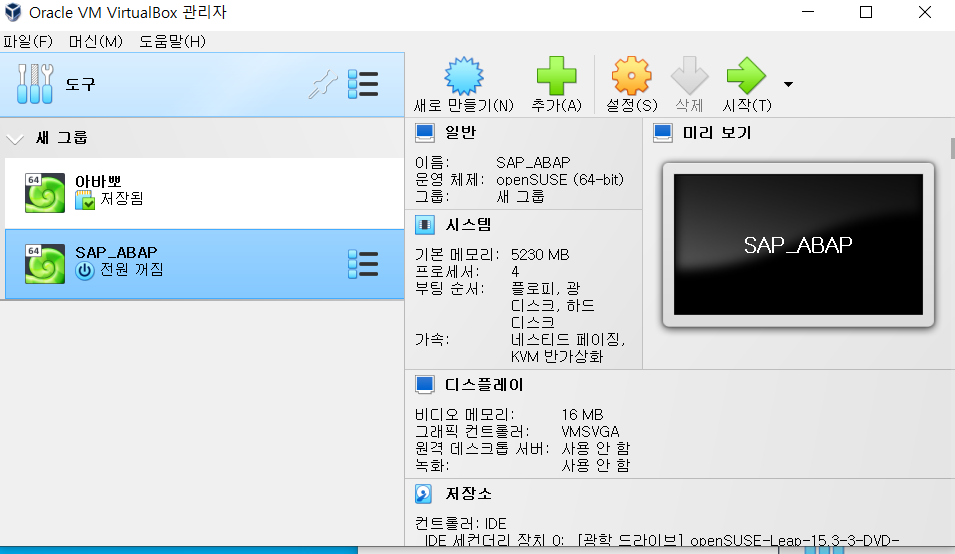Collapse the 새 그룹 group chevron
The height and width of the screenshot is (554, 955).
(x=15, y=139)
